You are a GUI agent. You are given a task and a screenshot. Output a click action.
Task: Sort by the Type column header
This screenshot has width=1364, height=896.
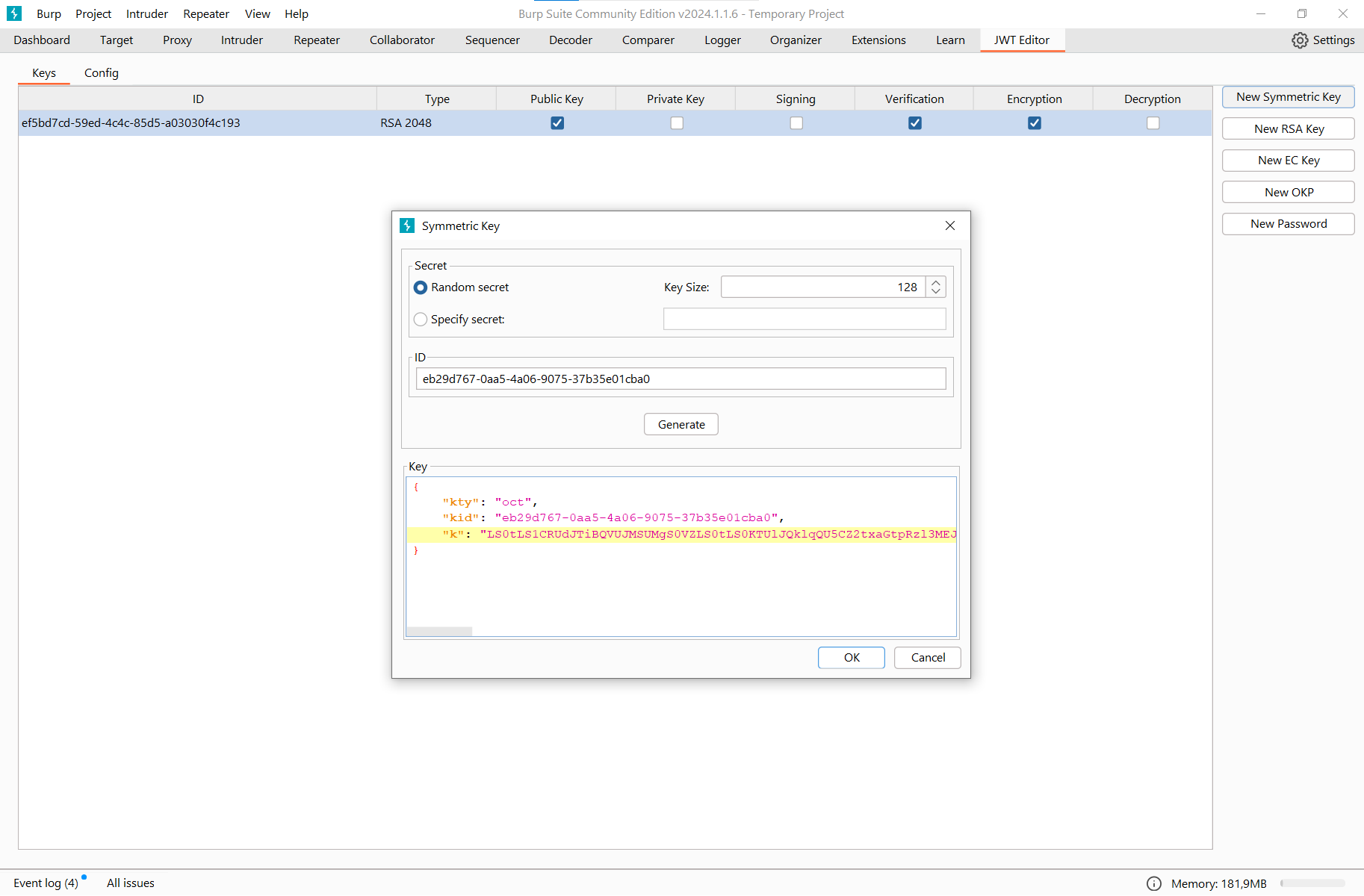(437, 99)
